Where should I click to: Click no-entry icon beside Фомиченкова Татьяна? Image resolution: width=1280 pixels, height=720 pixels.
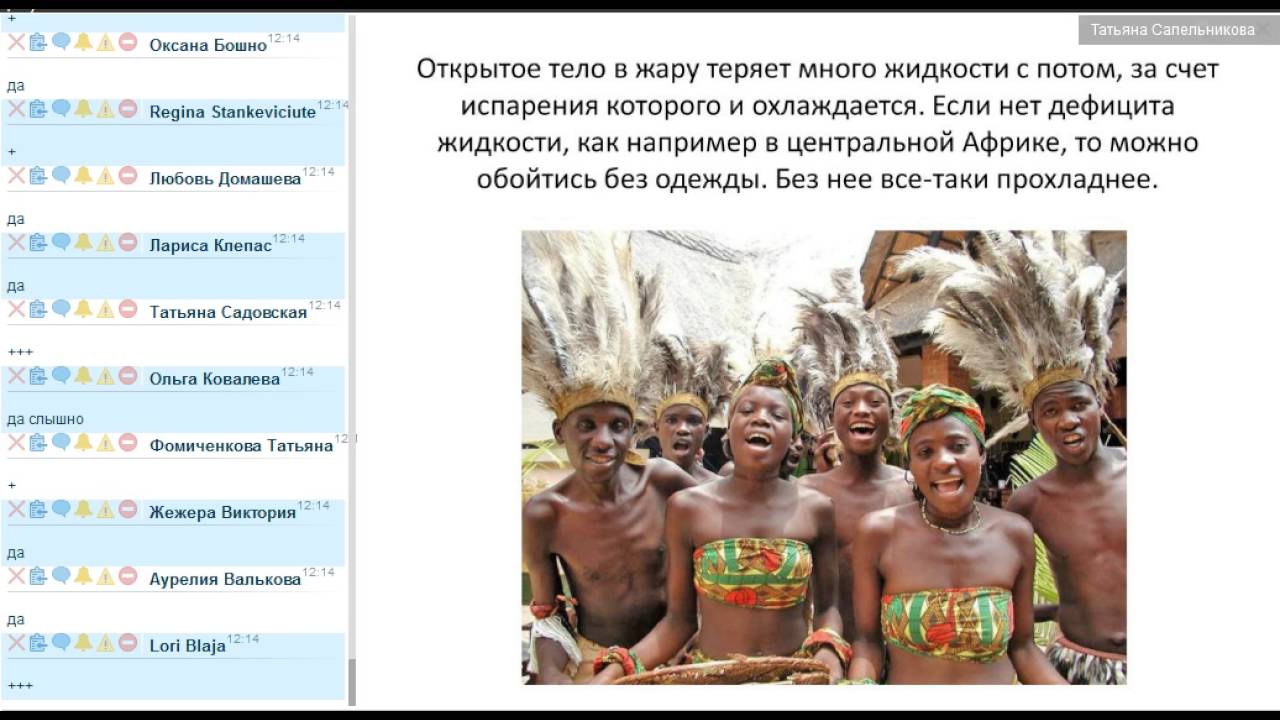128,442
